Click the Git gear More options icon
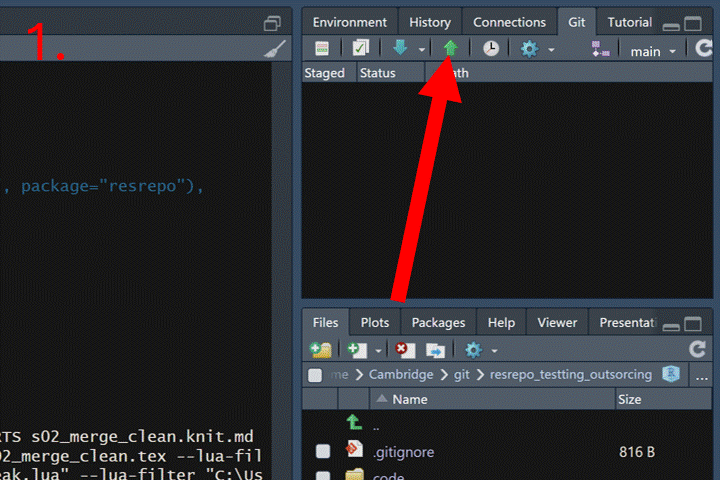 point(529,49)
